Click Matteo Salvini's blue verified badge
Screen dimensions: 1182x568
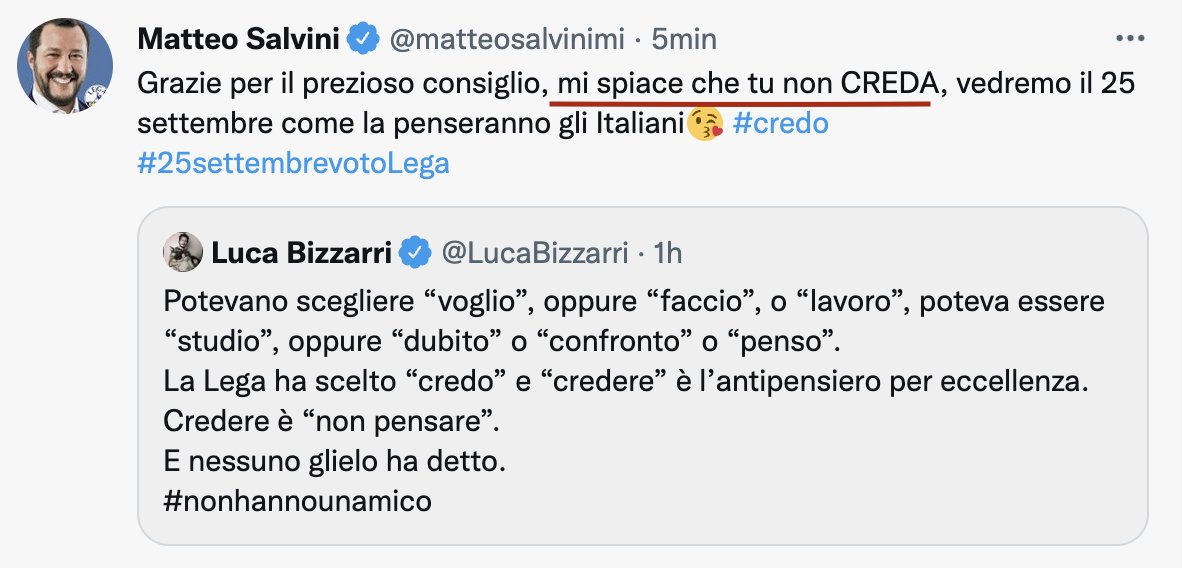click(x=360, y=40)
